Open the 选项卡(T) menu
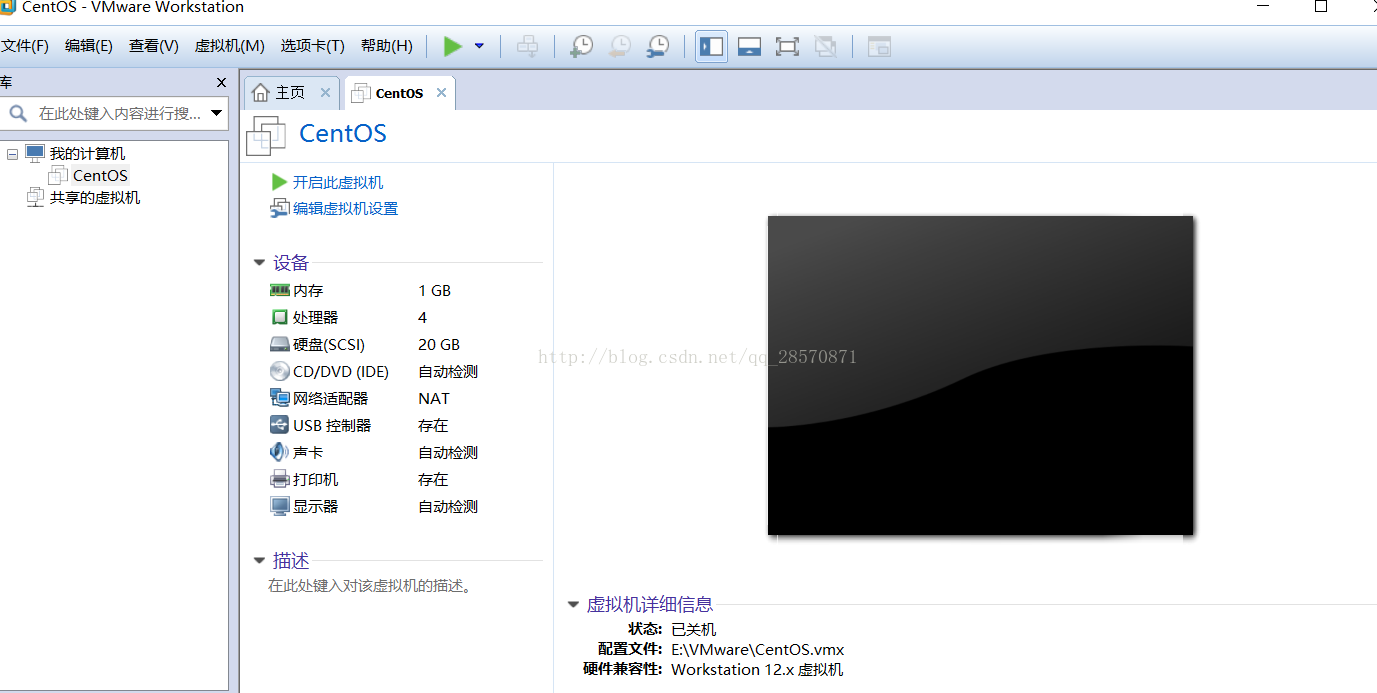Screen dimensions: 1377x693 pyautogui.click(x=312, y=46)
